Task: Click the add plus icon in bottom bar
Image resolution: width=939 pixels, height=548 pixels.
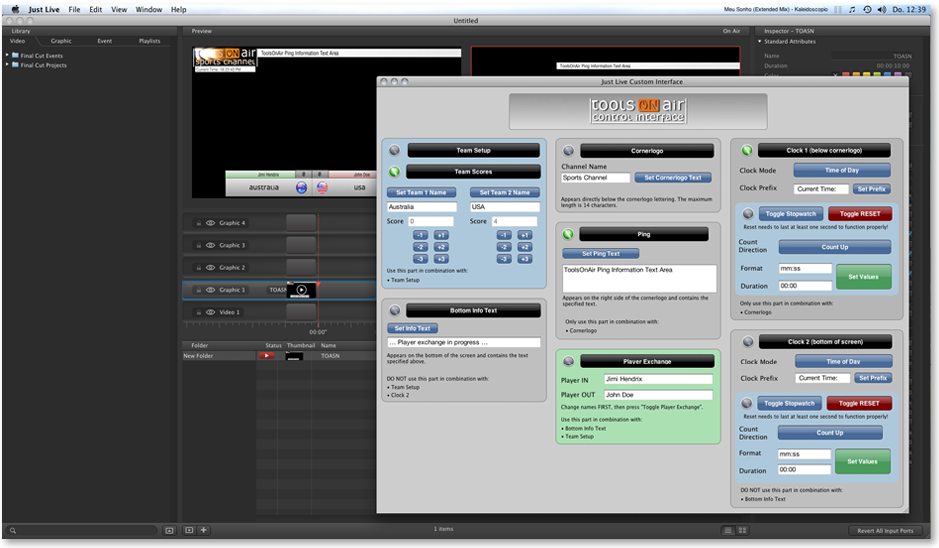Action: (x=204, y=530)
